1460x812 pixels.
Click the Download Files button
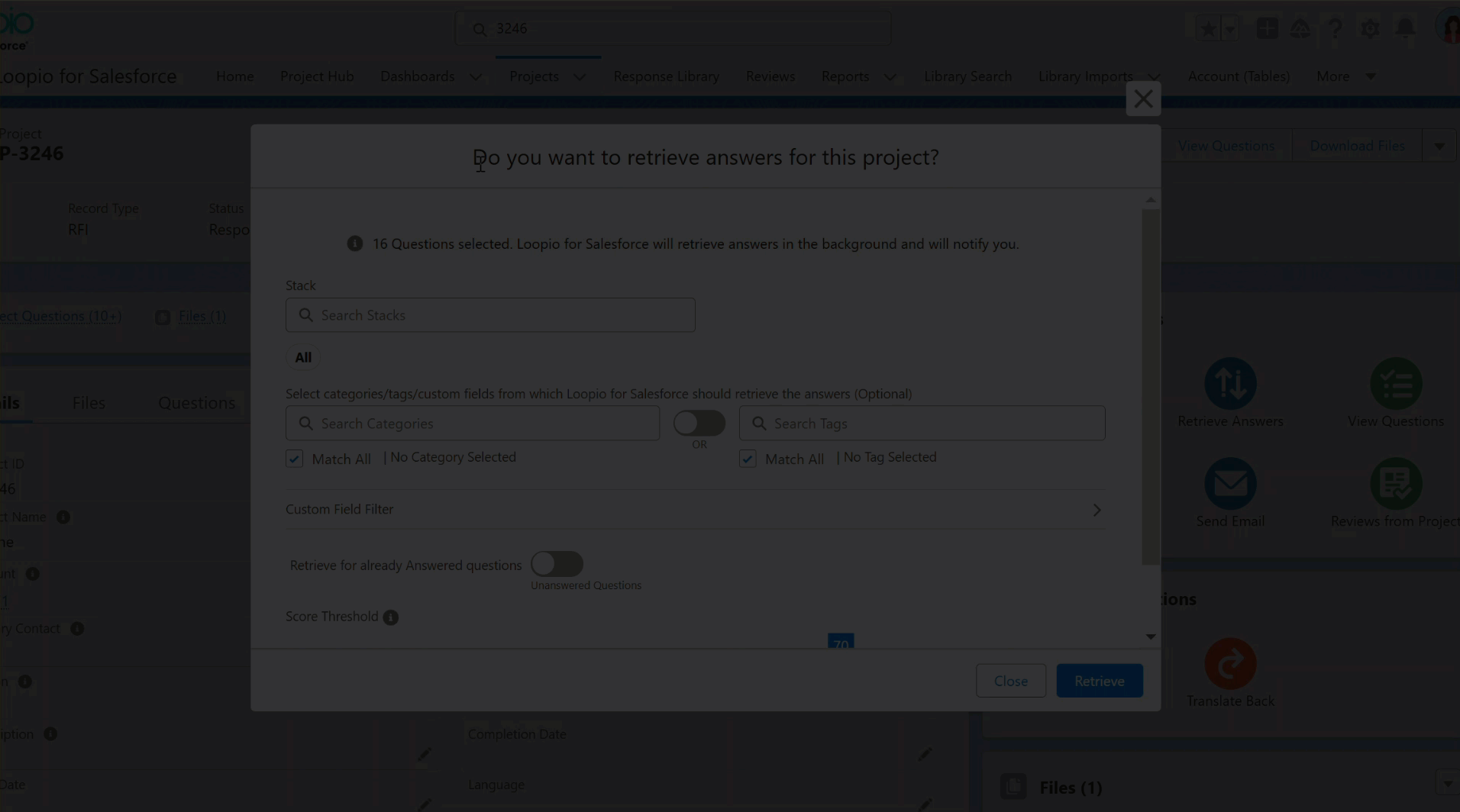pyautogui.click(x=1357, y=146)
